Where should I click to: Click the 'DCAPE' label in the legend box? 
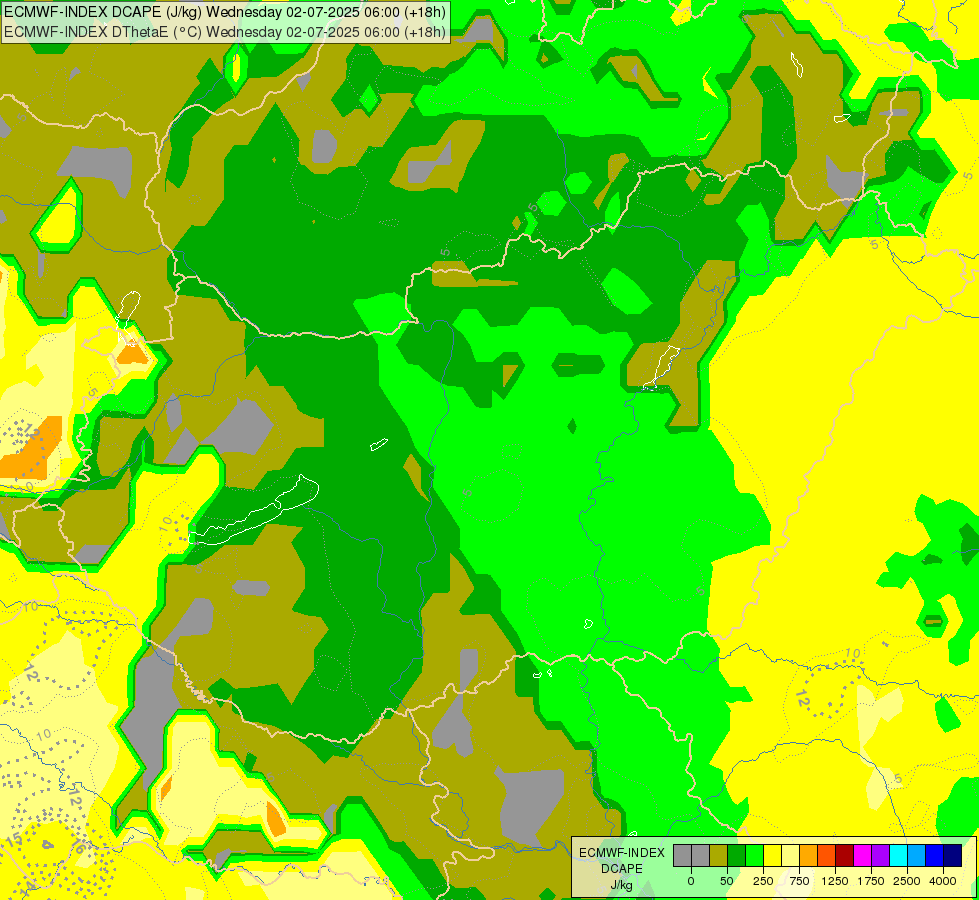tap(622, 869)
